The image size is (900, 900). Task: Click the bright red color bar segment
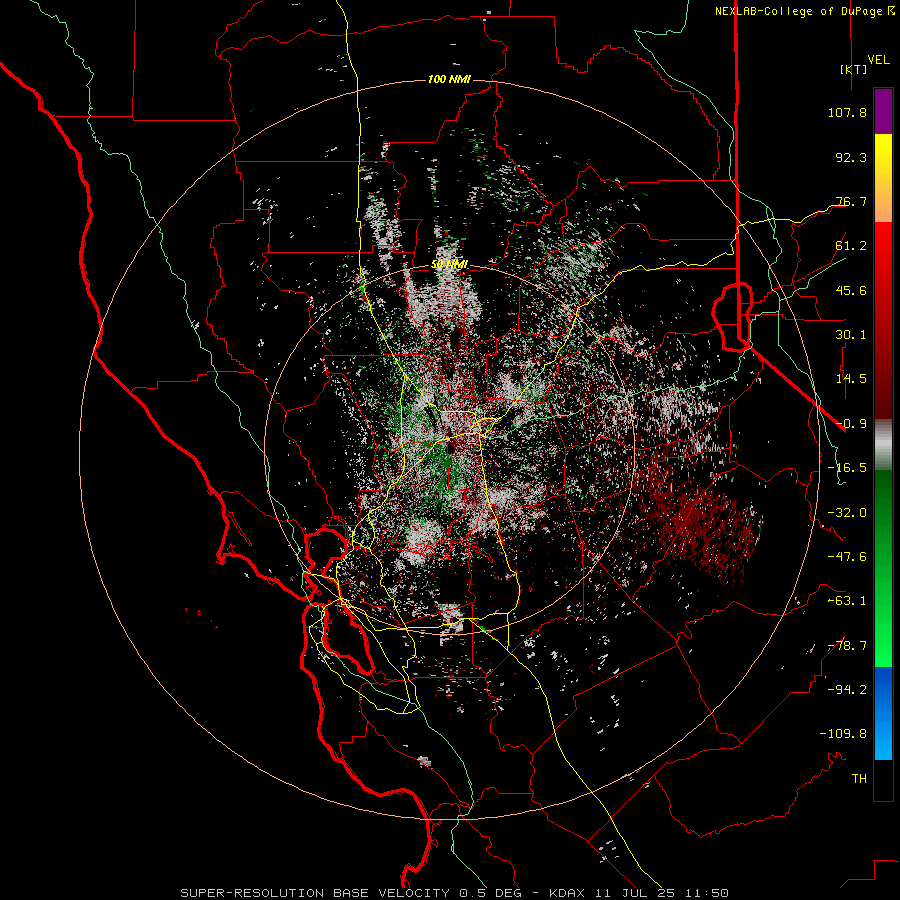tap(883, 244)
